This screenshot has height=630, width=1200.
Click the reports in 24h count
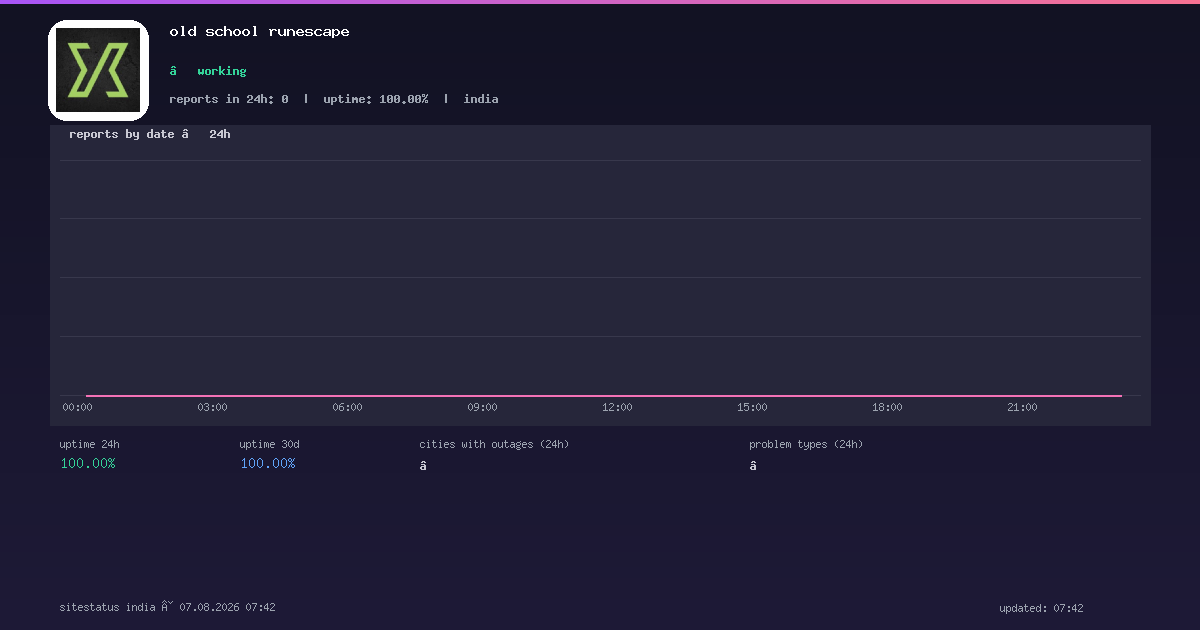229,99
